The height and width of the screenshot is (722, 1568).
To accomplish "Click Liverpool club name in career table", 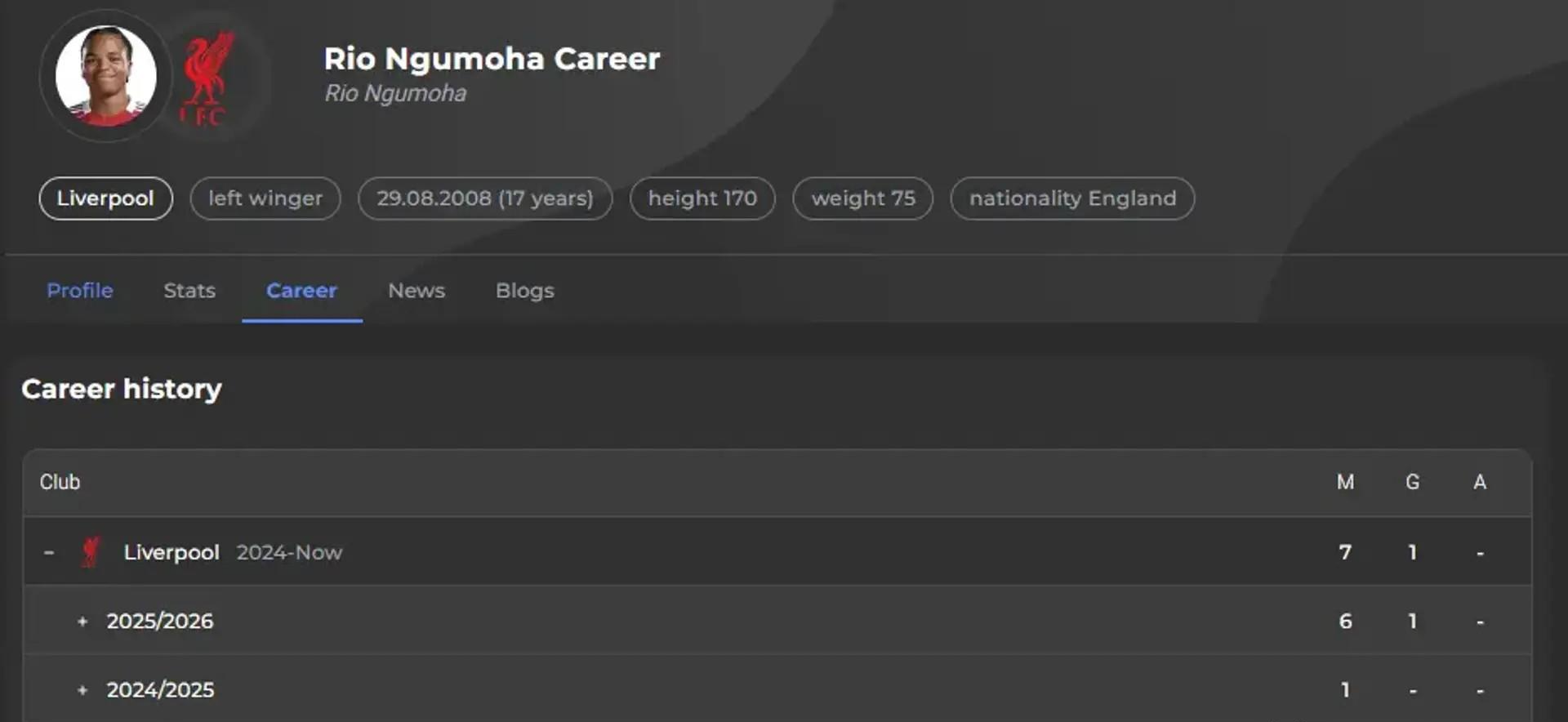I will click(171, 552).
